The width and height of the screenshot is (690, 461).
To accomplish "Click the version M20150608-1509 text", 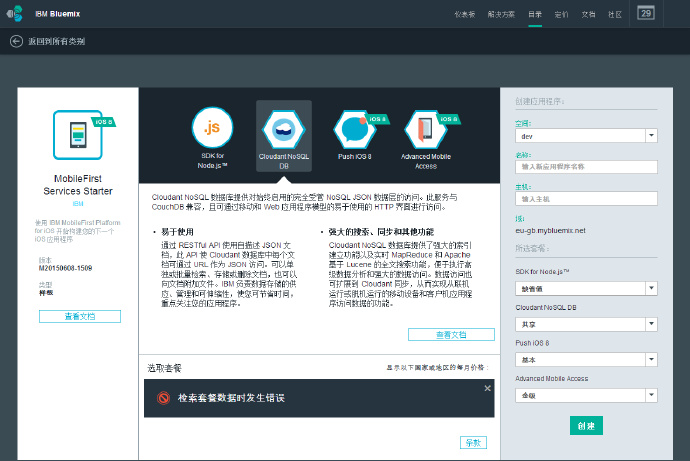I will (x=66, y=268).
